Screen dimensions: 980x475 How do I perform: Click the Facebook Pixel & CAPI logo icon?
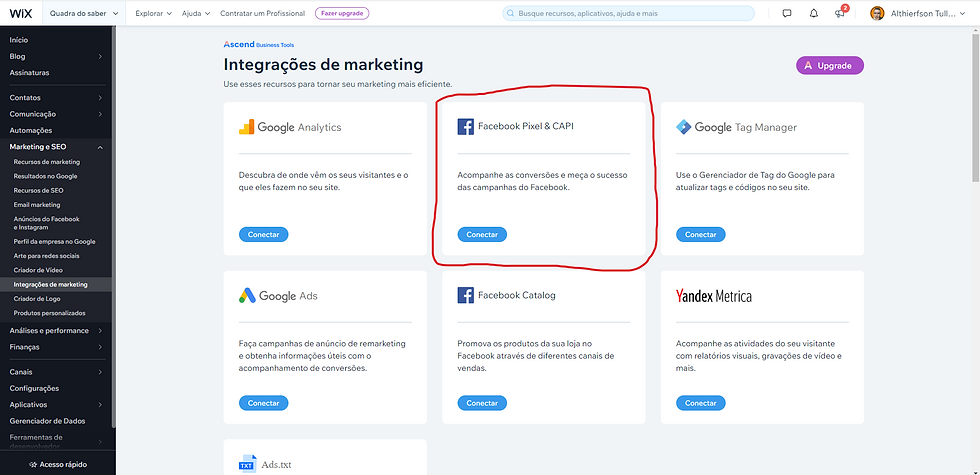coord(465,127)
